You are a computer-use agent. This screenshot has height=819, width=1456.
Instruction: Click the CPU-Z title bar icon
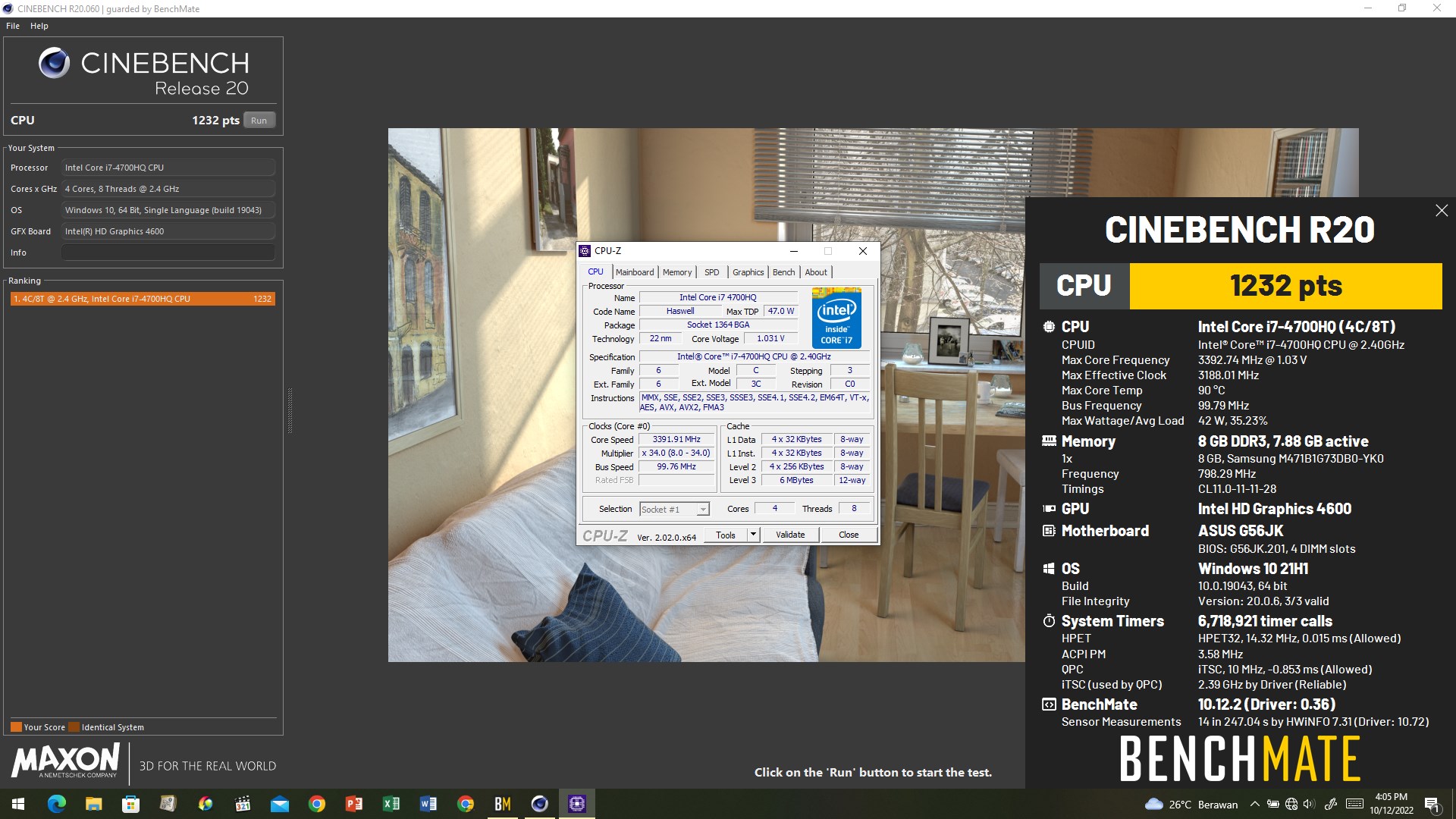[585, 251]
